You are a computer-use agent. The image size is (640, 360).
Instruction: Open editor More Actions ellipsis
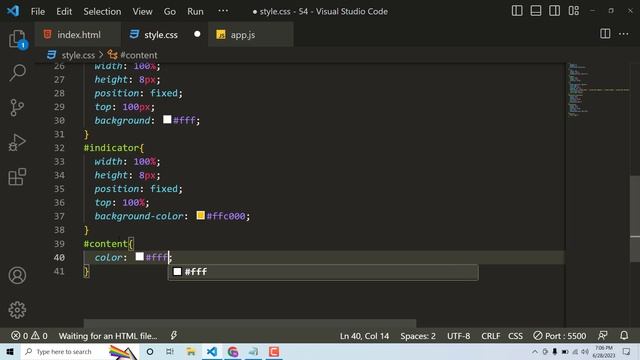click(624, 34)
